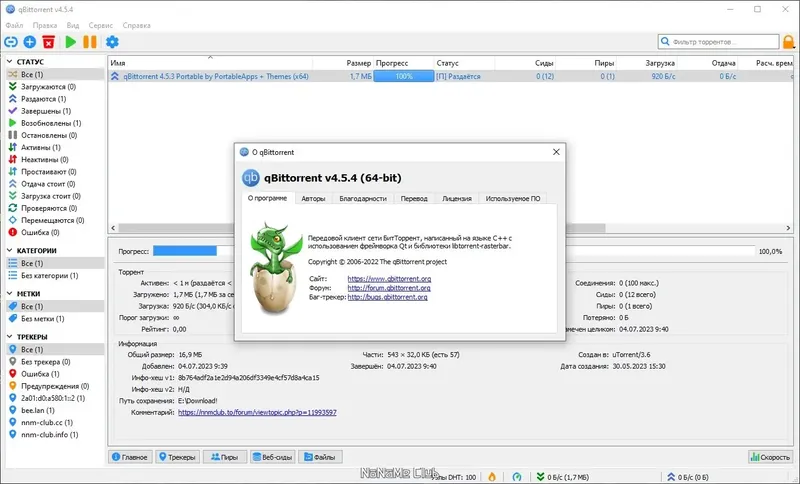This screenshot has height=484, width=800.
Task: Click the speed gauge icon in status bar
Action: click(517, 477)
